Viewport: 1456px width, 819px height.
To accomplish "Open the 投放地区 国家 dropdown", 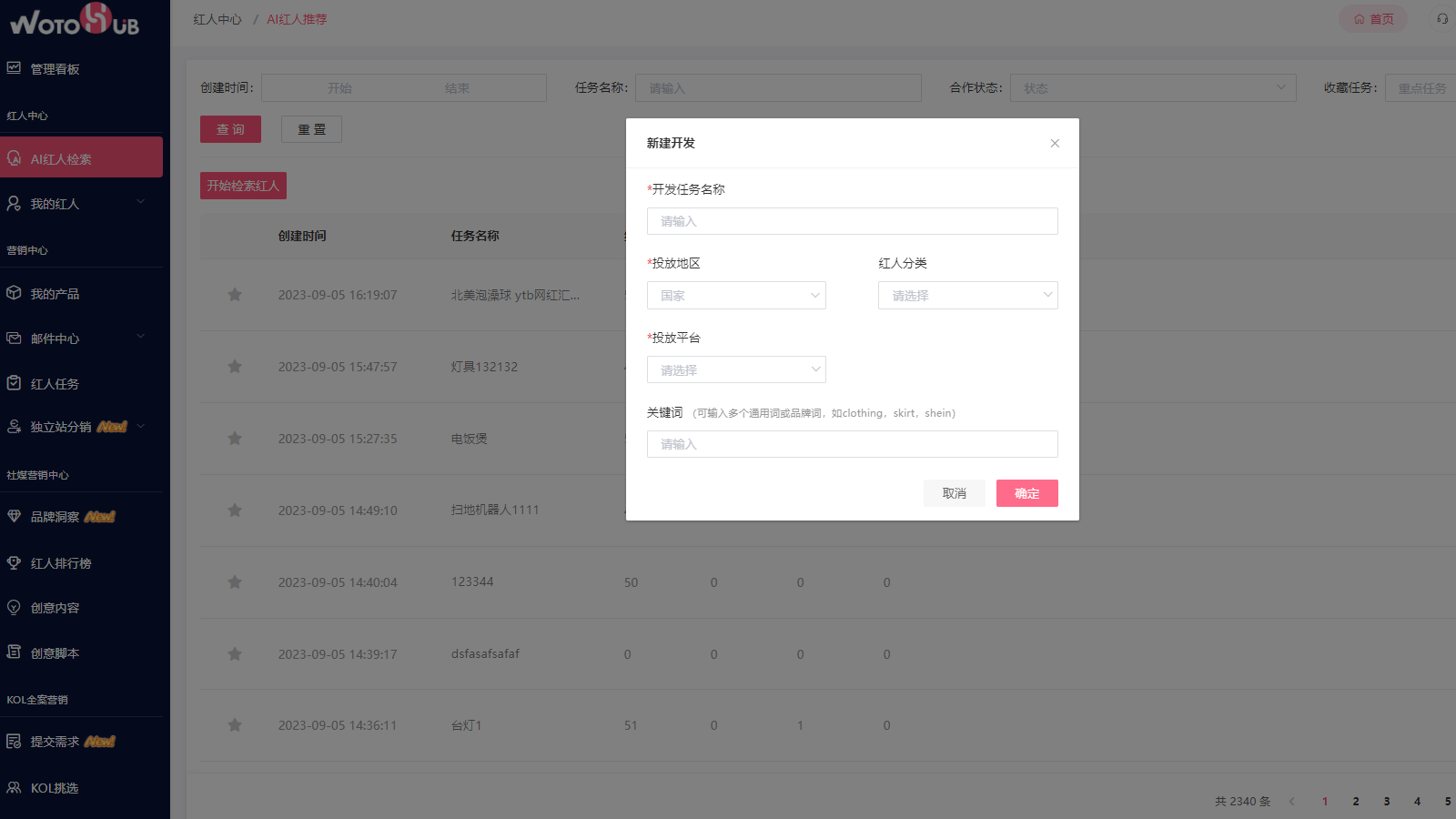I will point(735,295).
